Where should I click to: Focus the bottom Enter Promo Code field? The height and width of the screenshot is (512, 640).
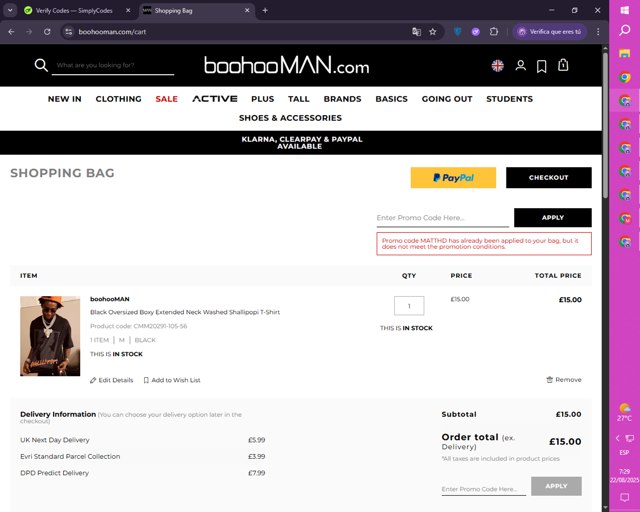483,488
